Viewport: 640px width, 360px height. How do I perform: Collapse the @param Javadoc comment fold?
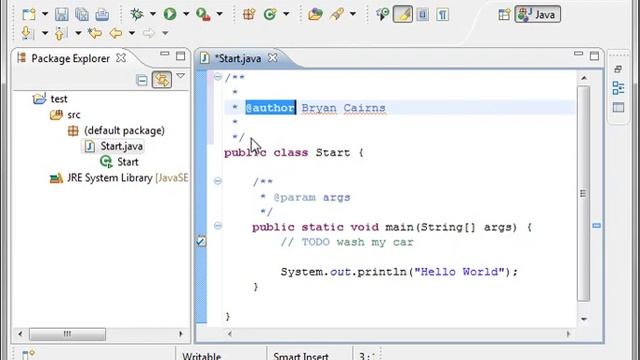[x=218, y=181]
